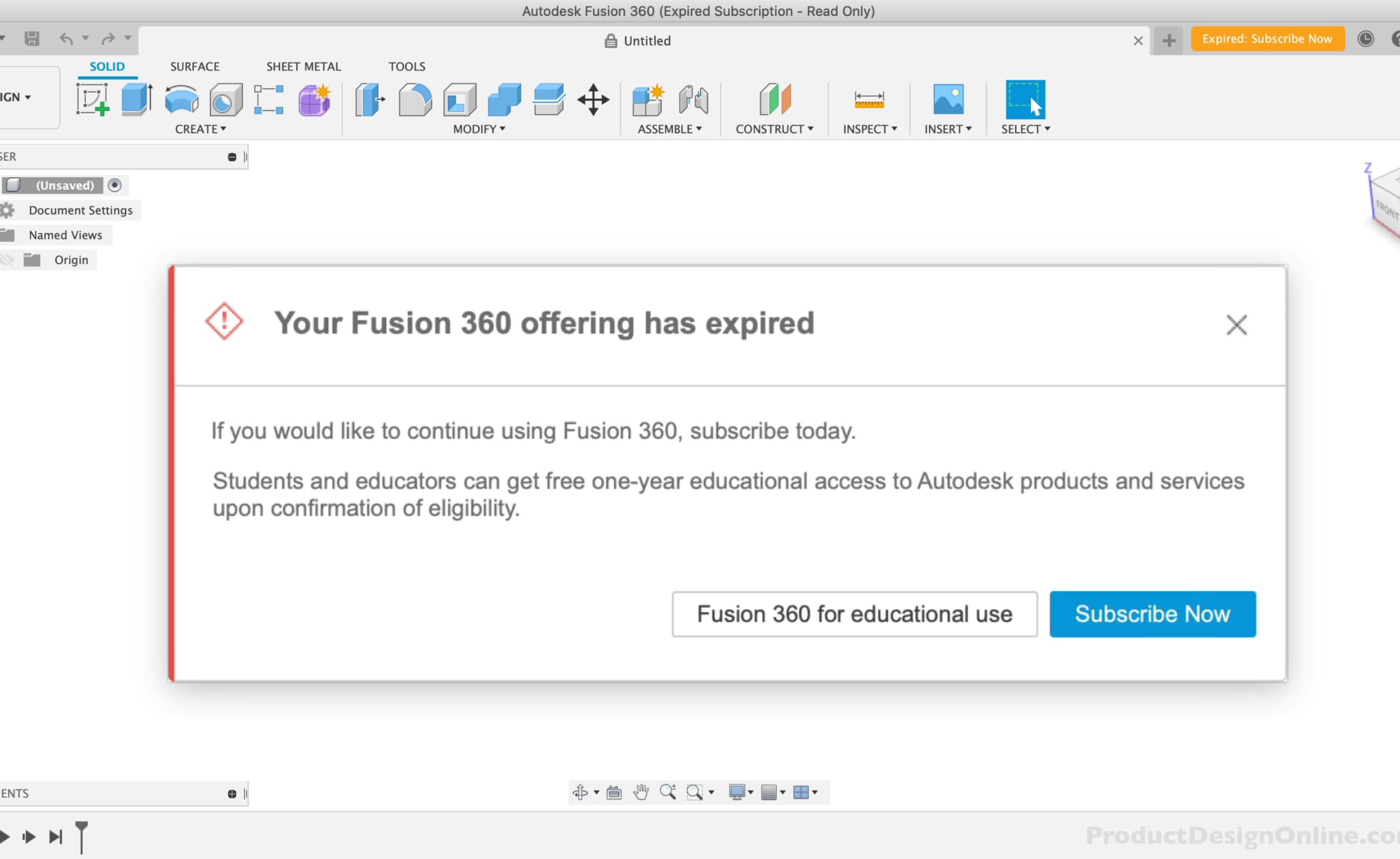Toggle Origin folder visibility eye

8,260
